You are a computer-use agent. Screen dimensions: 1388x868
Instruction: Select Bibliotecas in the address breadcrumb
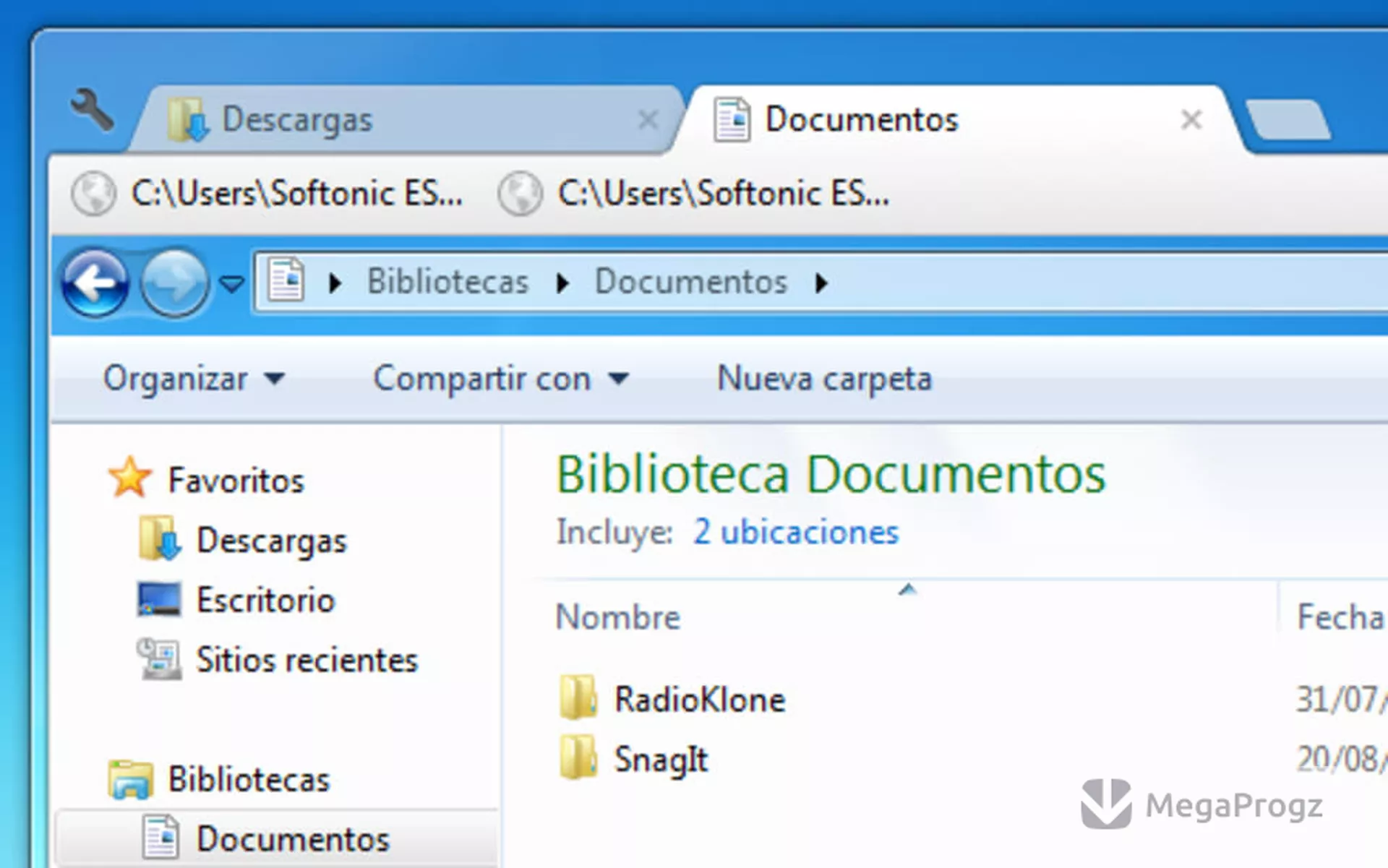point(448,282)
